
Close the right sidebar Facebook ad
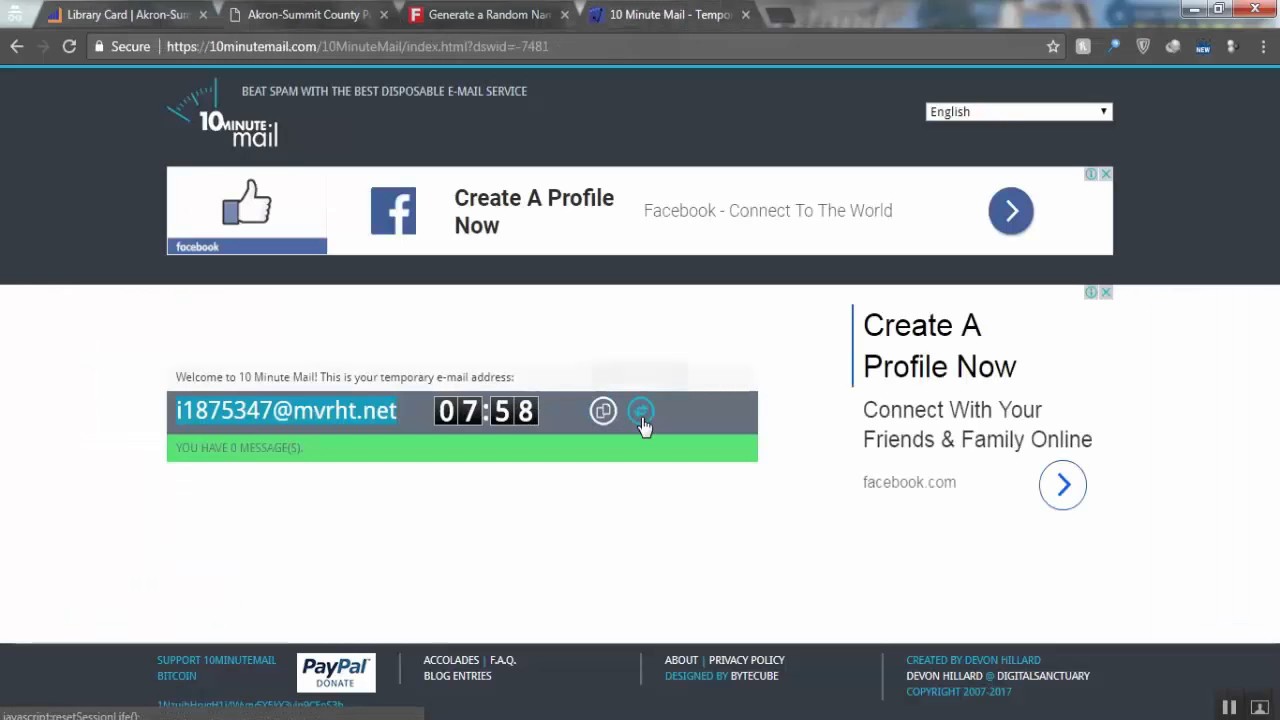point(1106,292)
